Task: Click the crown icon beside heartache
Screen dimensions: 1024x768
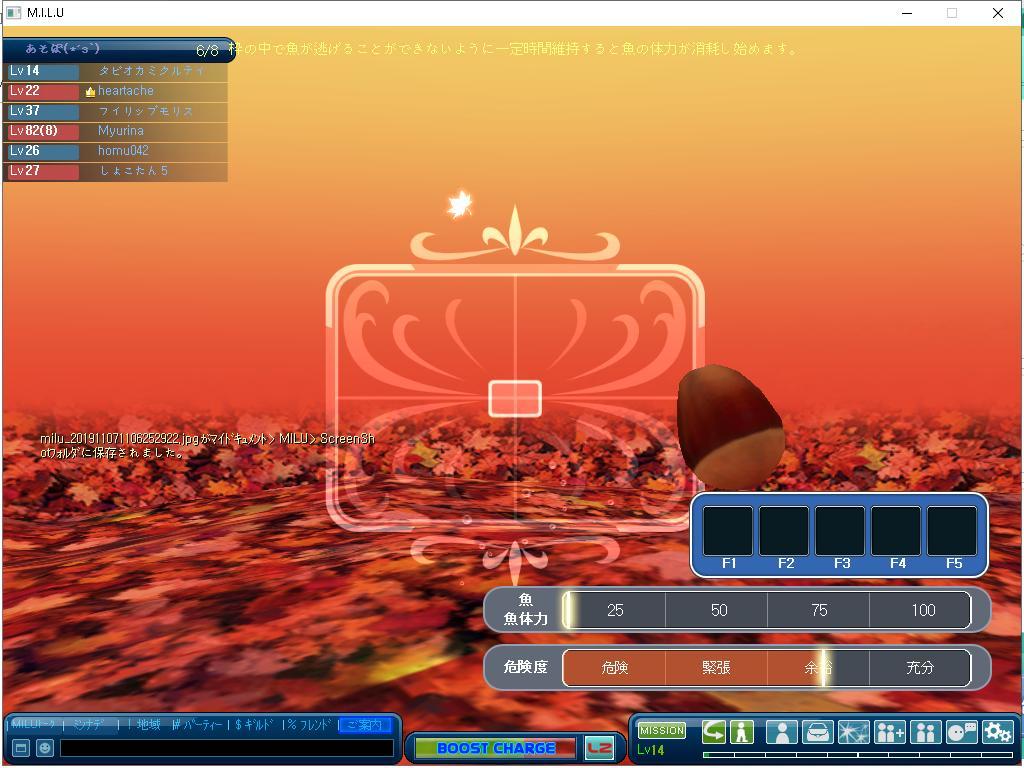Action: click(90, 91)
